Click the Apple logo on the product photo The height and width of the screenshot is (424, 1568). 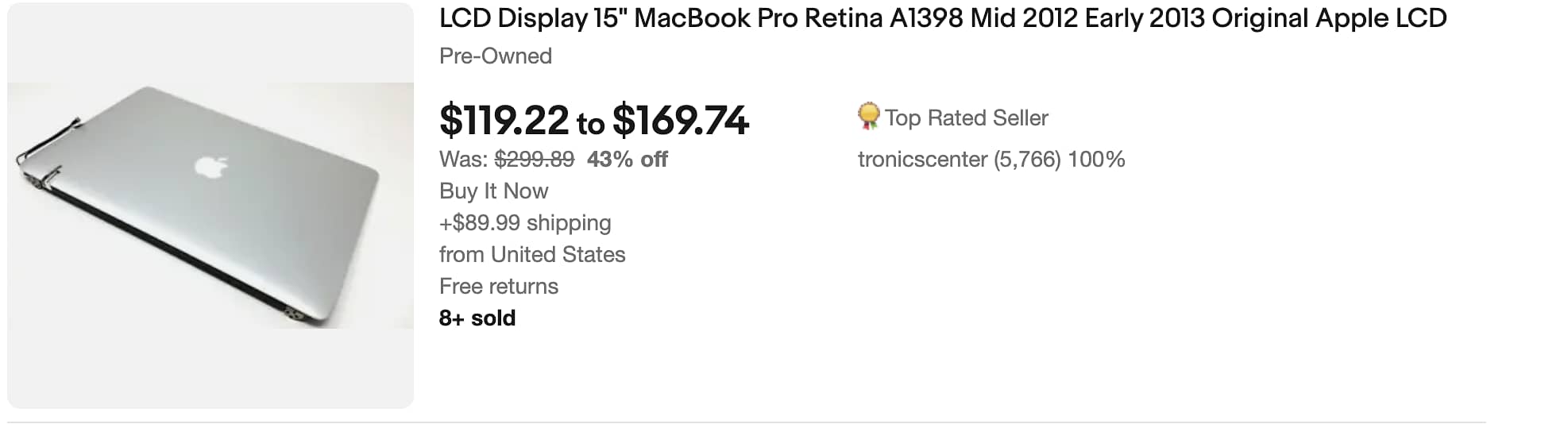click(210, 166)
